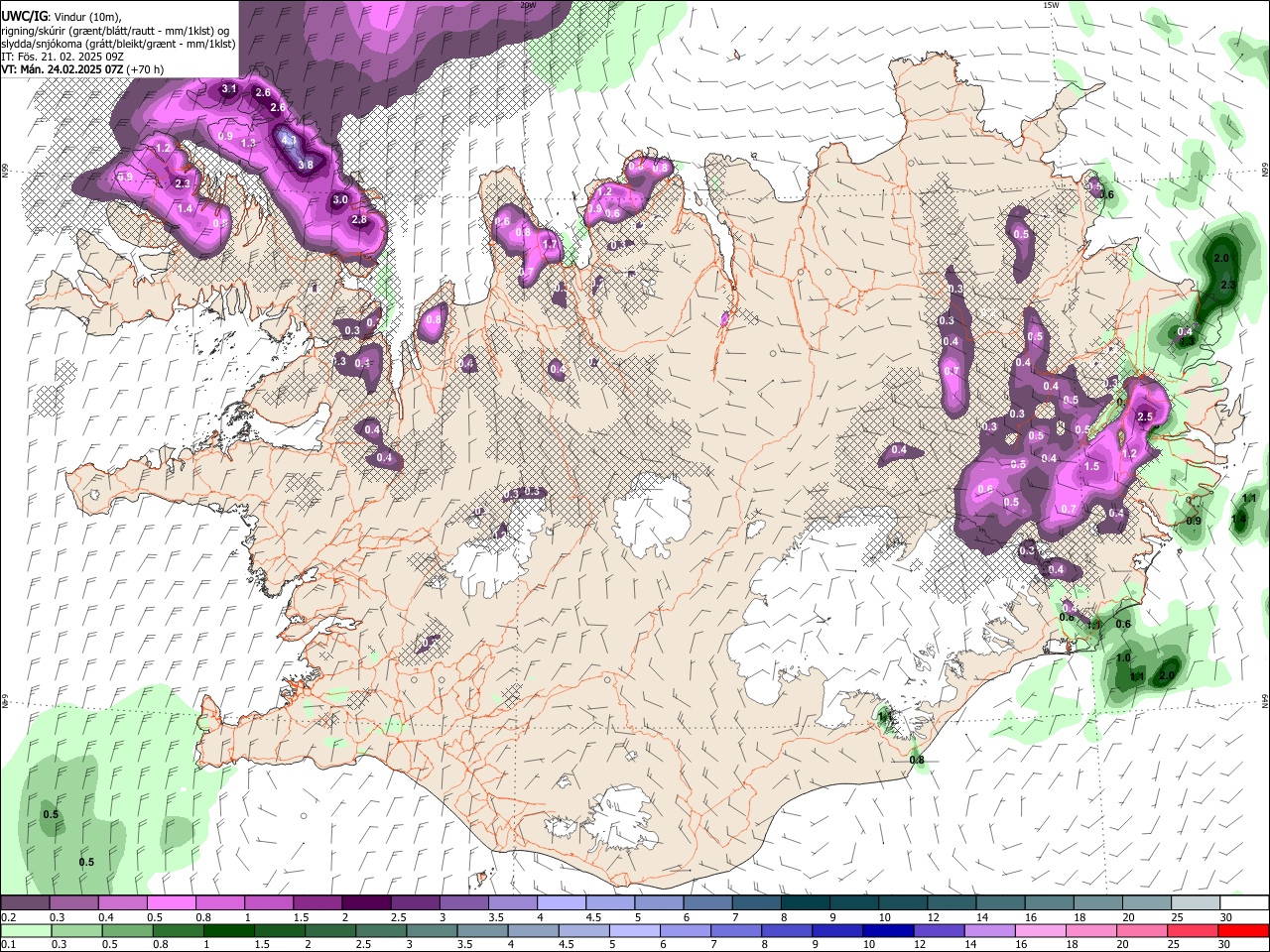Pick the darkest green 1 swatch in lower legend row
The height and width of the screenshot is (952, 1270).
(229, 931)
